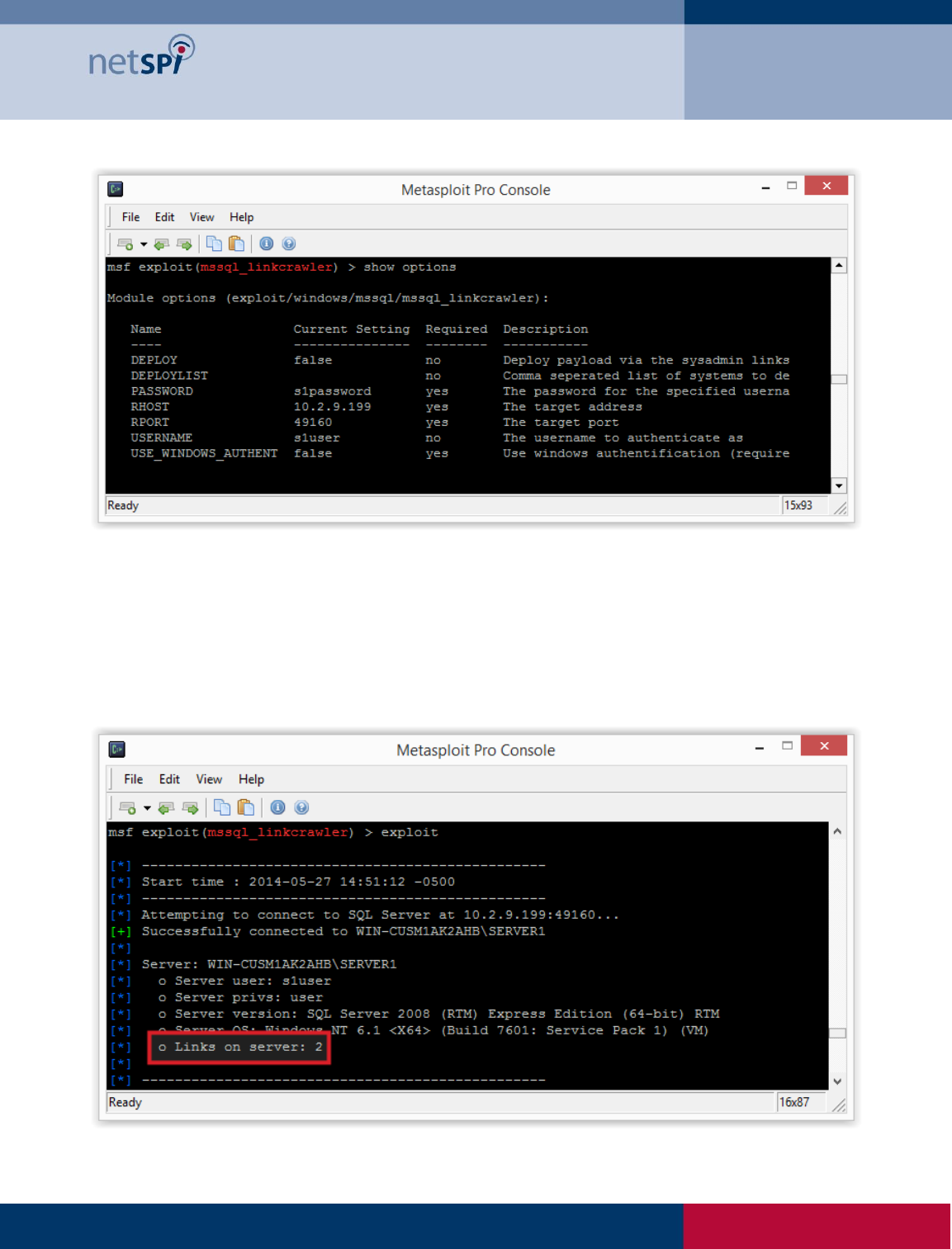Click the DEPLOYLIST option name
This screenshot has height=1249, width=952.
pos(169,376)
